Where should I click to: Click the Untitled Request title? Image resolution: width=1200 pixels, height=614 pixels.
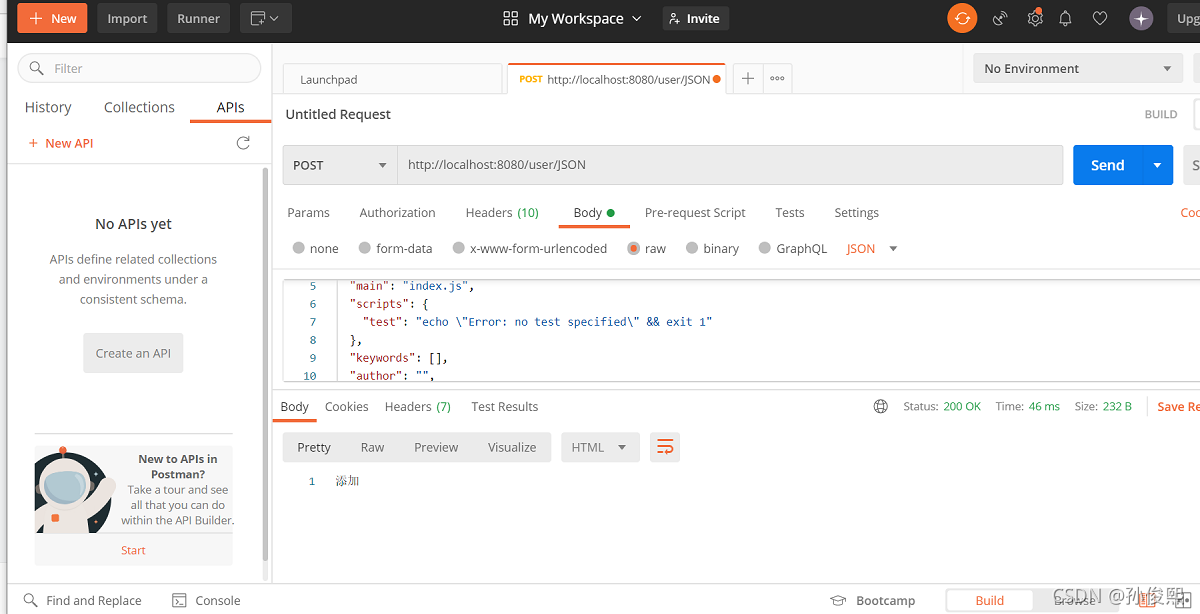click(x=338, y=114)
